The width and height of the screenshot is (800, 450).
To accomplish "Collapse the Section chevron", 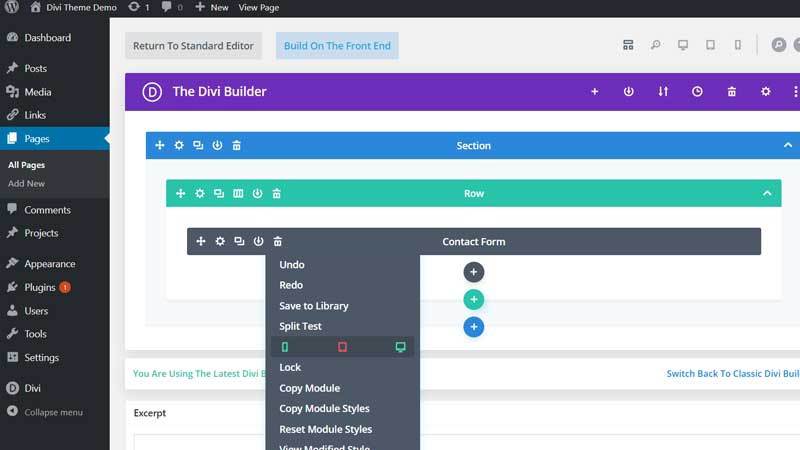I will pyautogui.click(x=788, y=145).
